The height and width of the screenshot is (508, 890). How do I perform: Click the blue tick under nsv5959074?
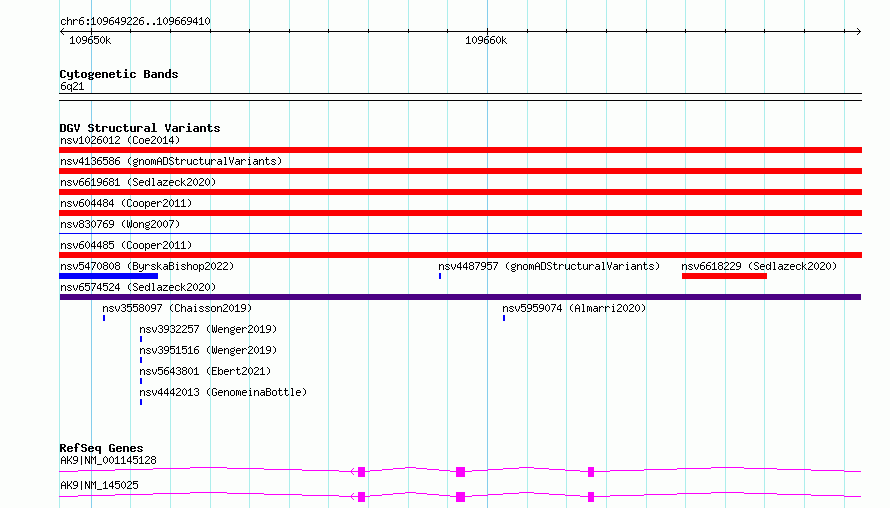point(503,318)
